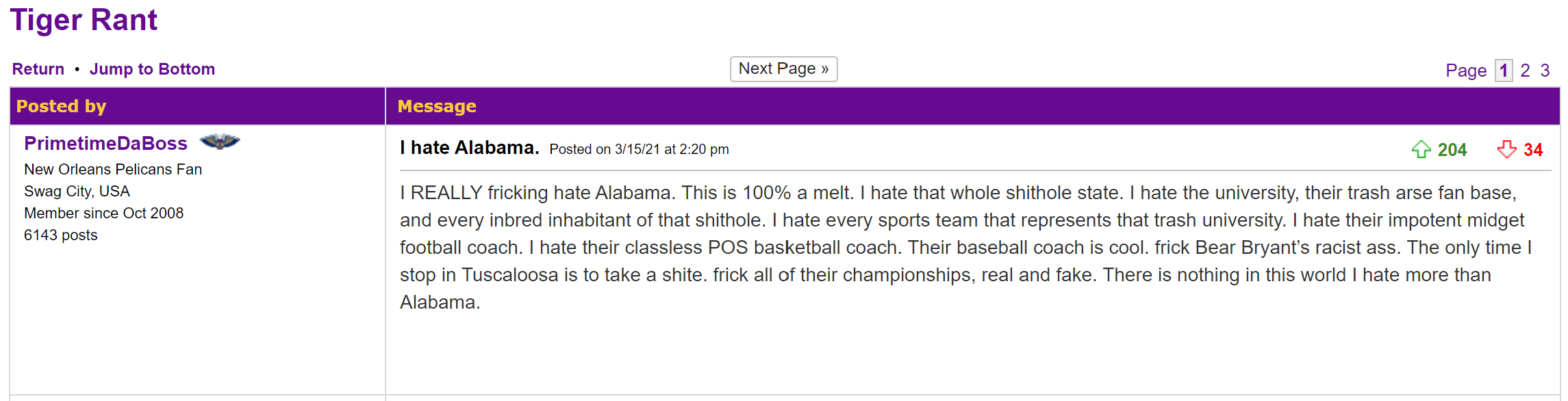
Task: Click the Posted on 3/15/21 timestamp
Action: pos(639,149)
